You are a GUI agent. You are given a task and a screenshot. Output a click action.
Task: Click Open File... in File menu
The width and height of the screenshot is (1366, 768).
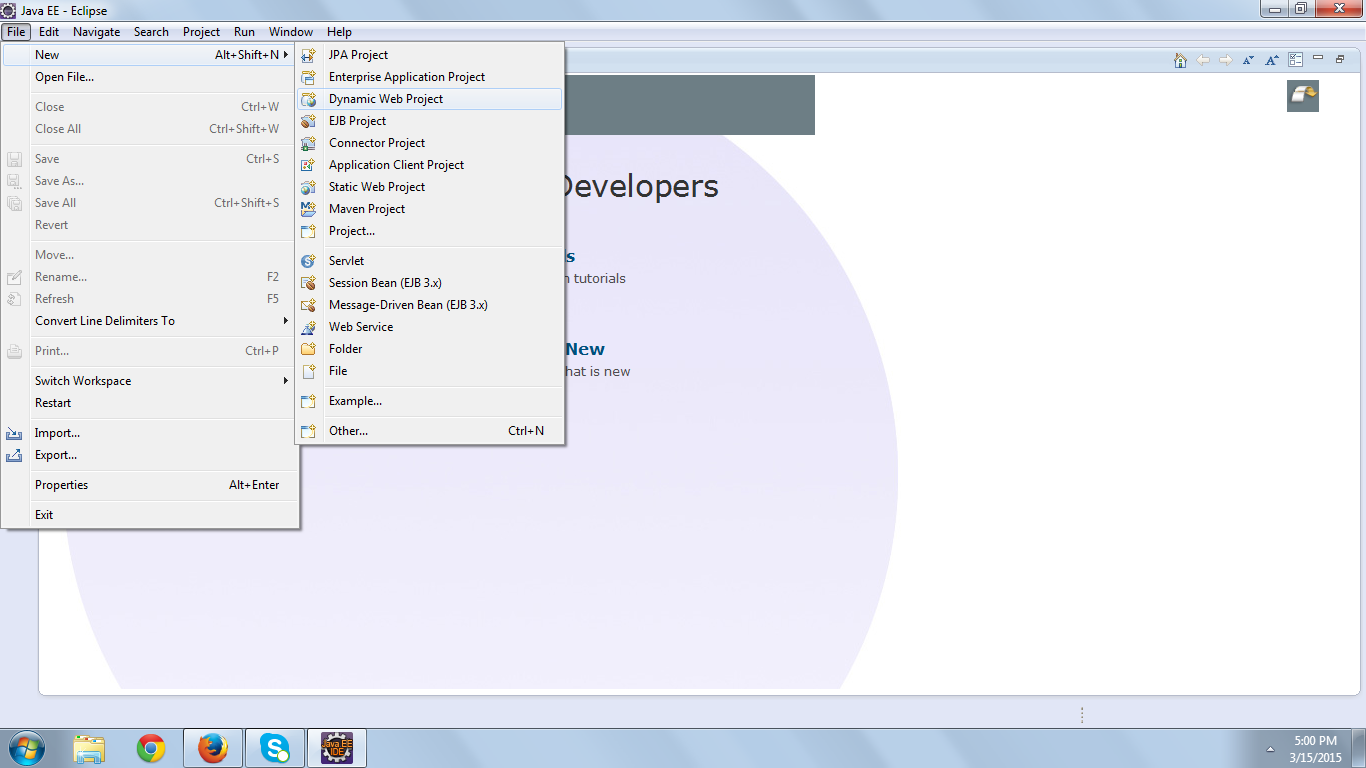150,77
